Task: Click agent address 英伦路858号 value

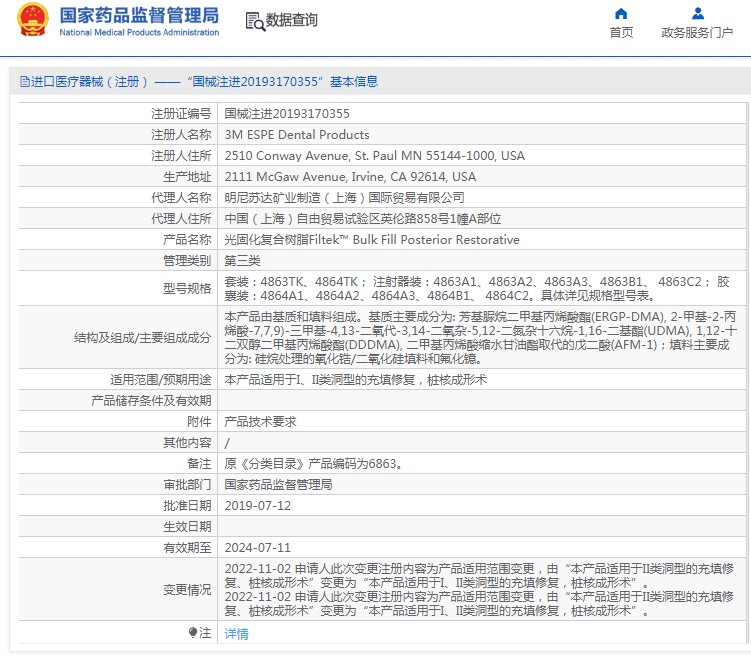Action: (x=363, y=219)
